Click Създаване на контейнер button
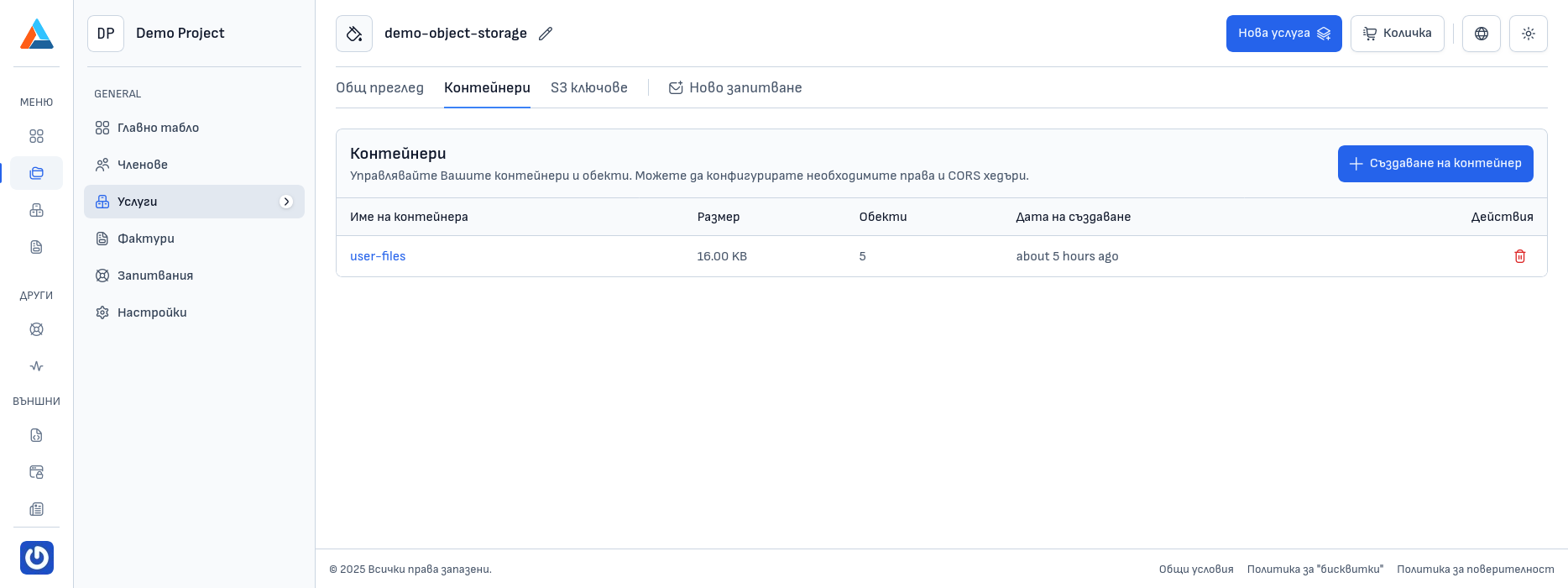 (1435, 164)
